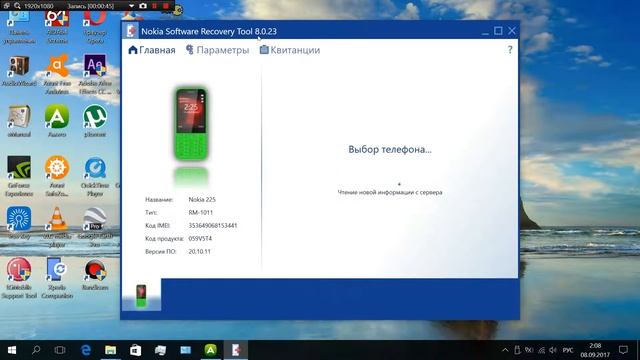Open the Opera browser desktop shortcut
Viewport: 640px width, 360px height.
click(x=95, y=28)
